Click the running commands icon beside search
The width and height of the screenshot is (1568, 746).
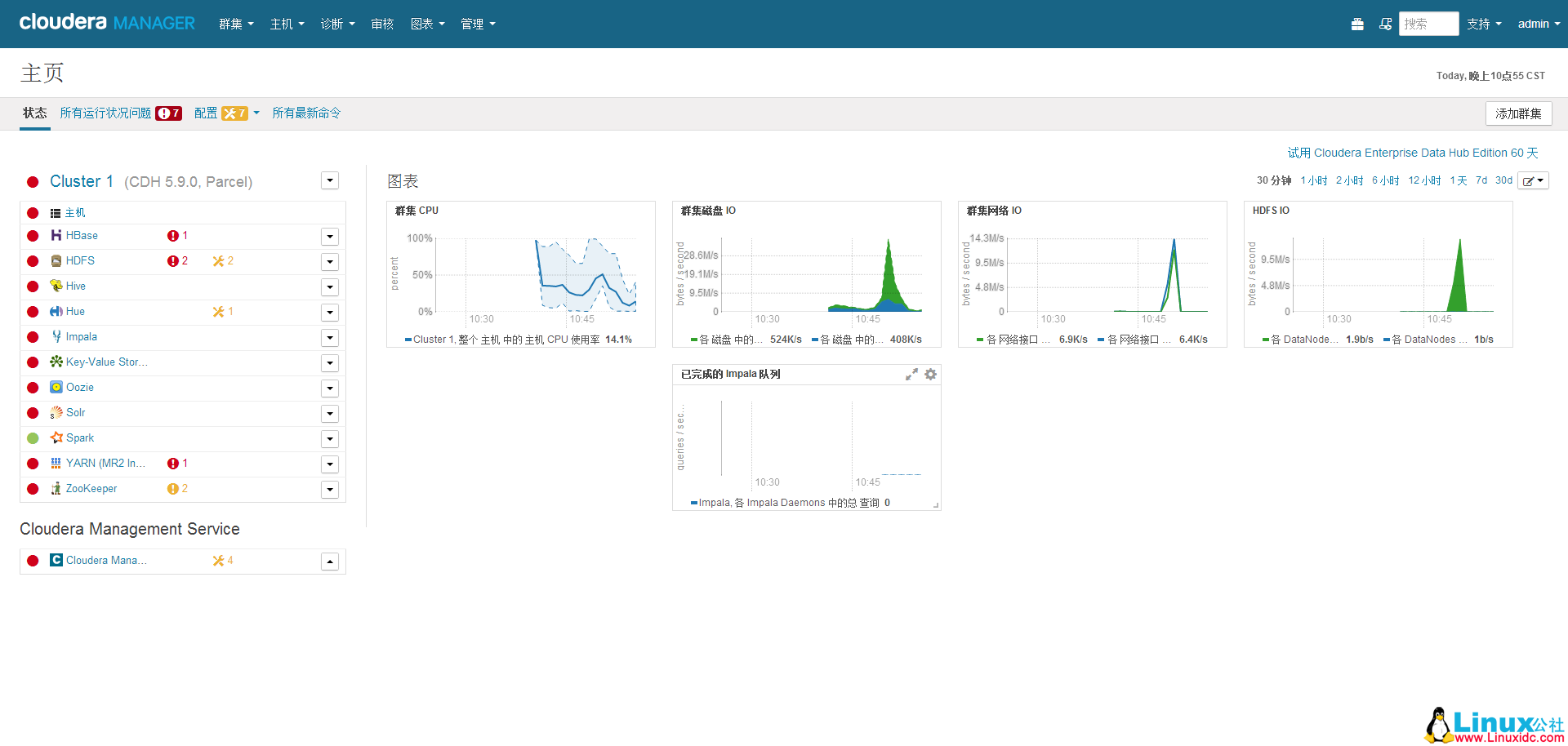tap(1385, 24)
